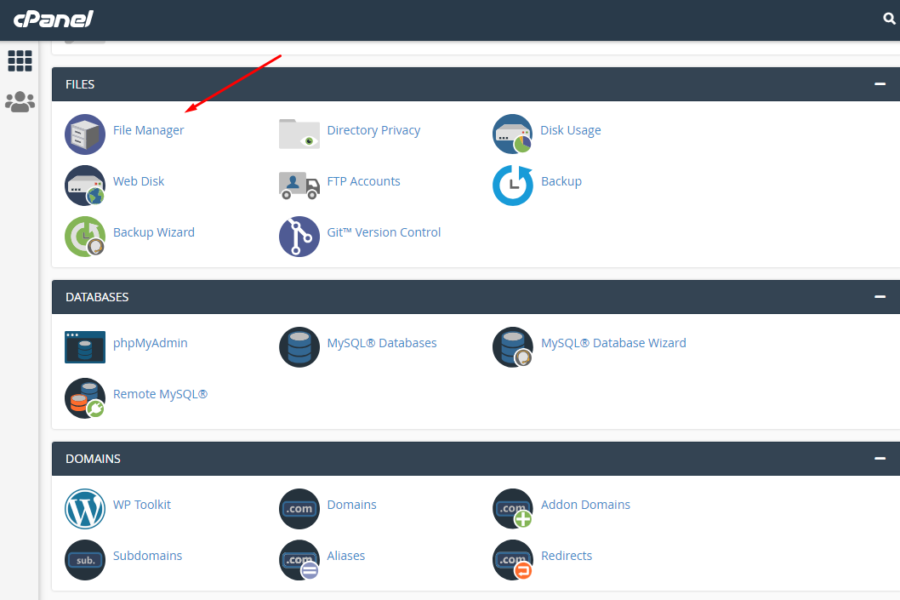
Task: Click the Backup clock icon
Action: point(513,185)
